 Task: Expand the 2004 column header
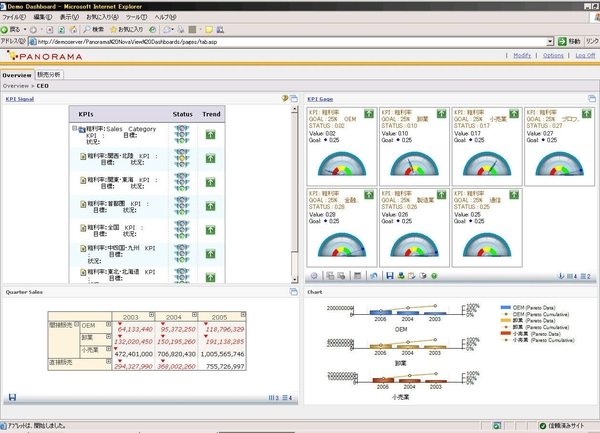(194, 315)
